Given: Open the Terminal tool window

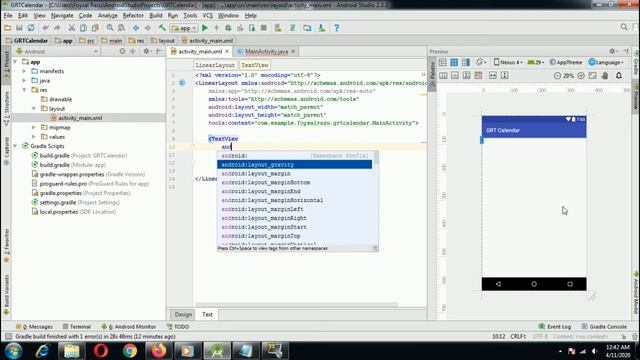Looking at the screenshot, I should point(77,327).
